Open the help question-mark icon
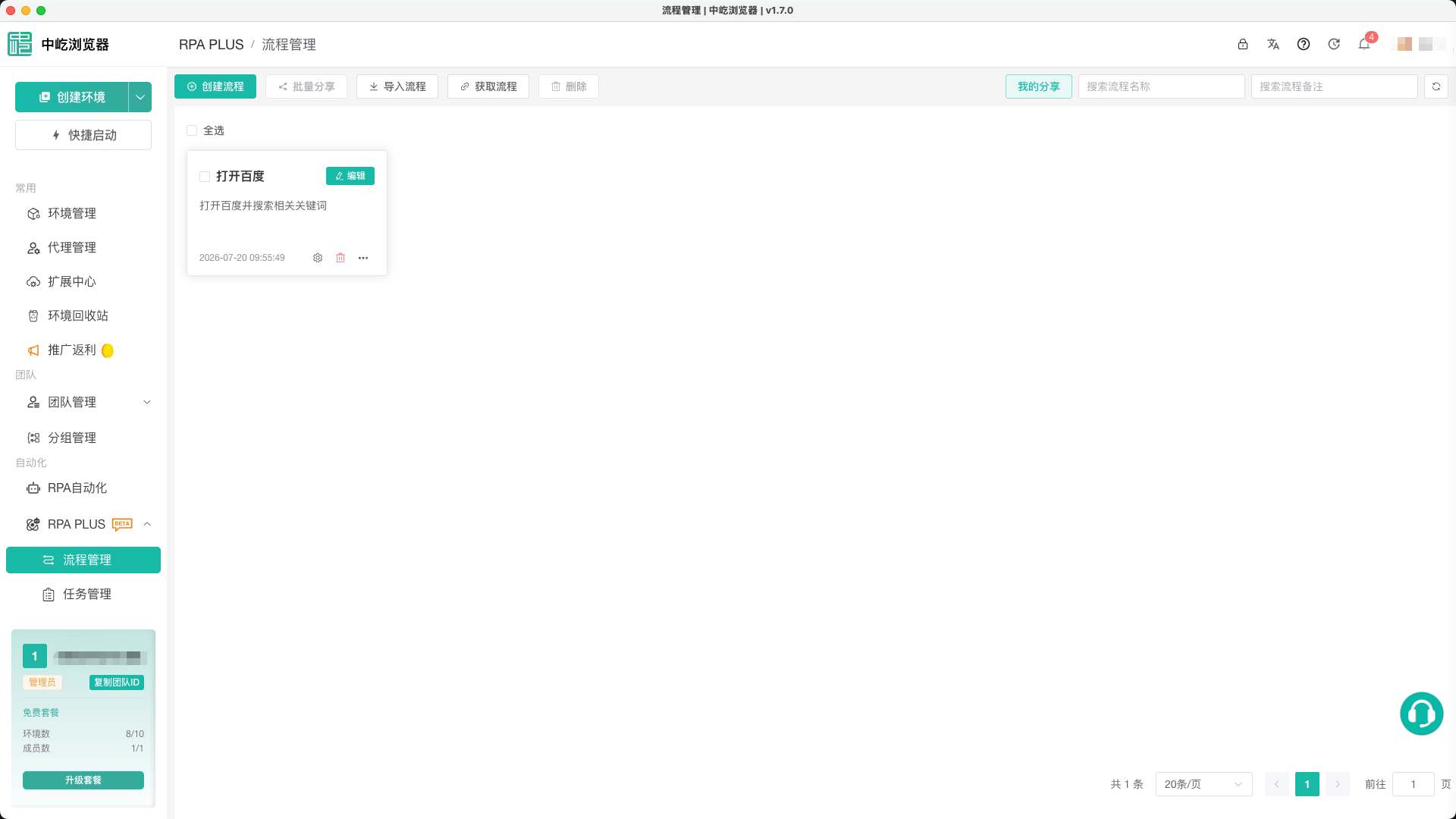1456x819 pixels. point(1304,45)
